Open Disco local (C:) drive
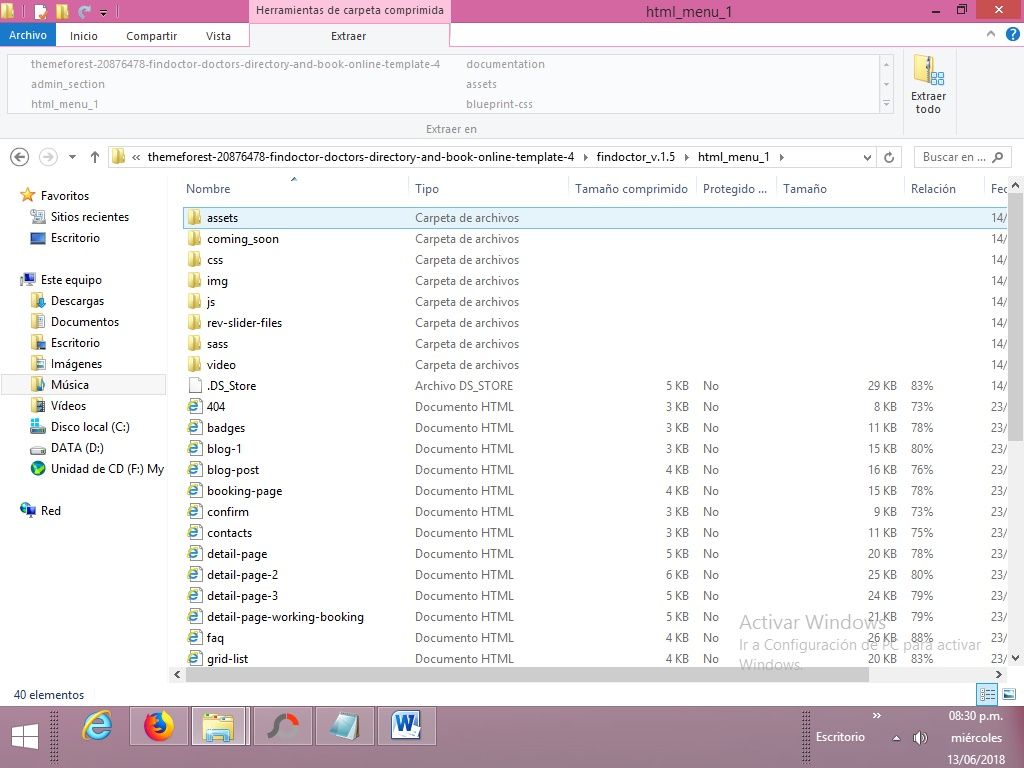1024x768 pixels. point(90,426)
